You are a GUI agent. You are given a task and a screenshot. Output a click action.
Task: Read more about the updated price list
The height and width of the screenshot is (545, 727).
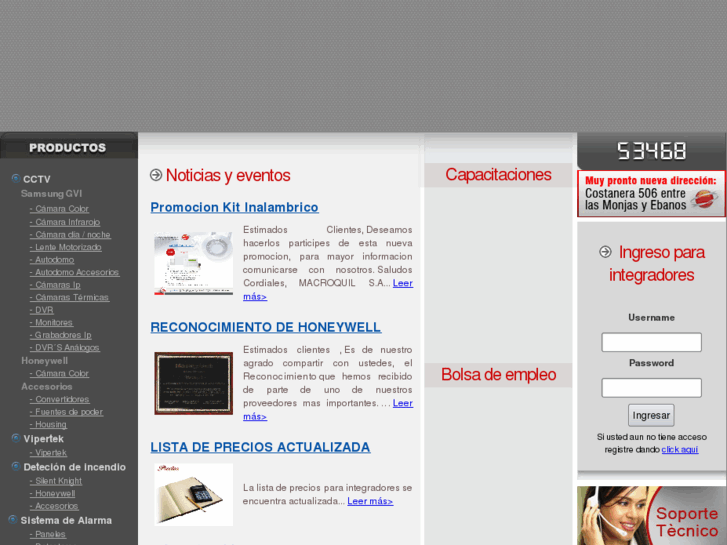tap(370, 501)
